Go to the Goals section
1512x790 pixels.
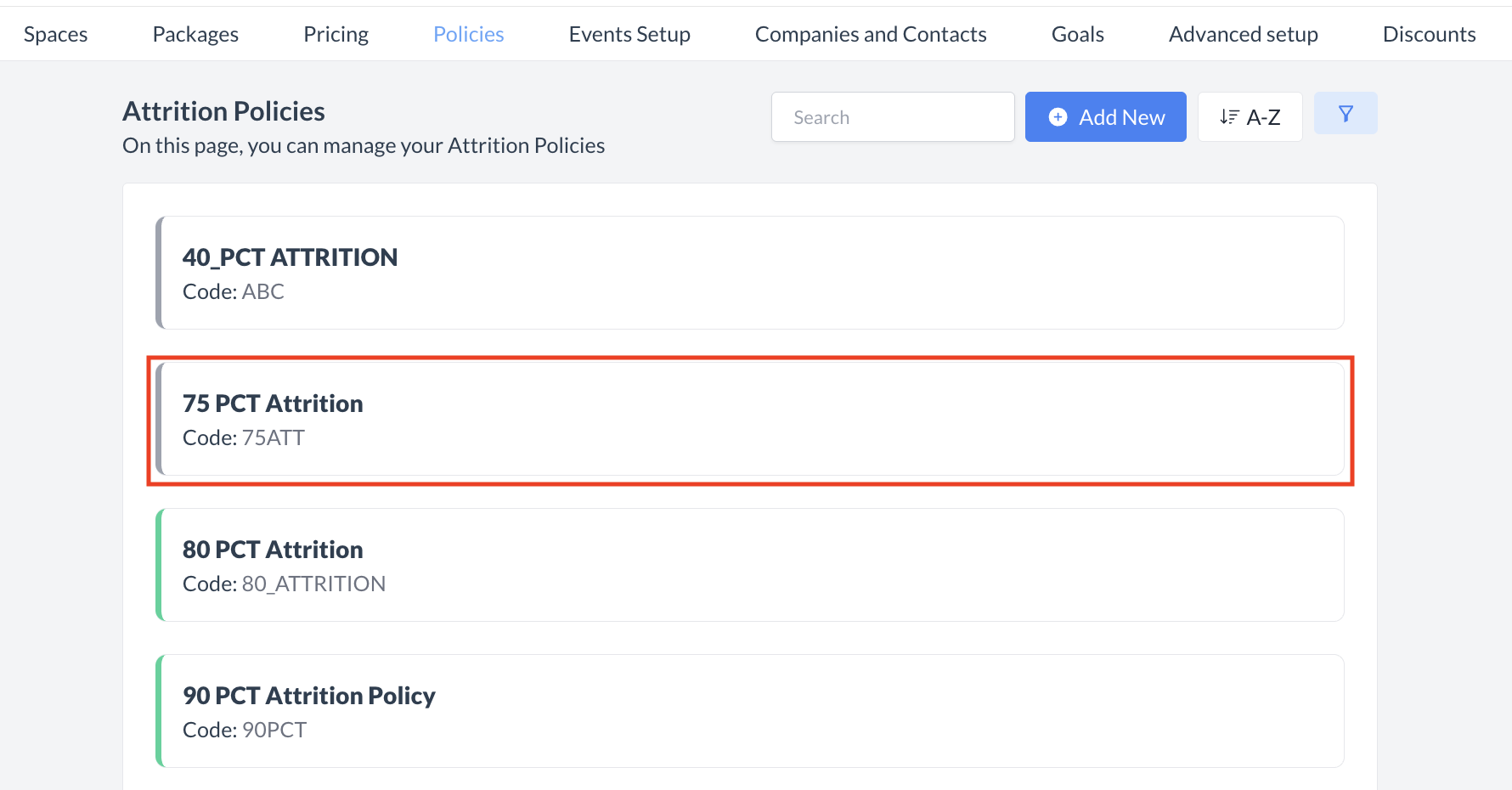click(x=1077, y=34)
